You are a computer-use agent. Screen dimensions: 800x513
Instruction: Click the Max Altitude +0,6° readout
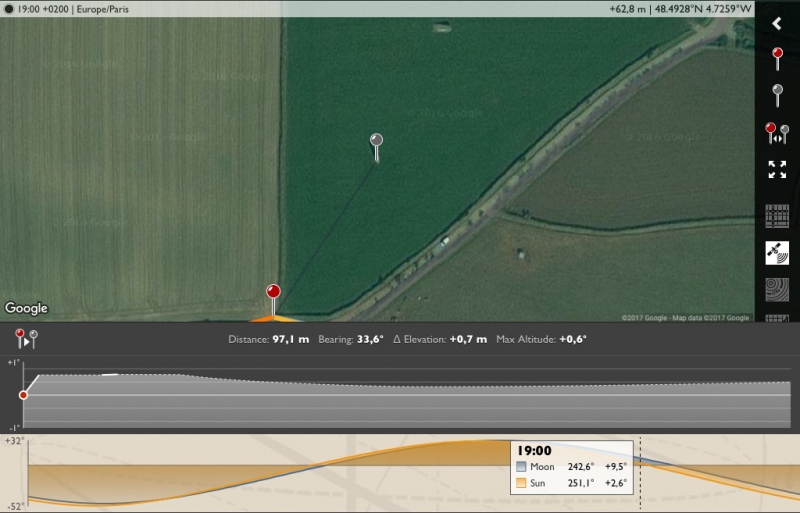click(541, 339)
